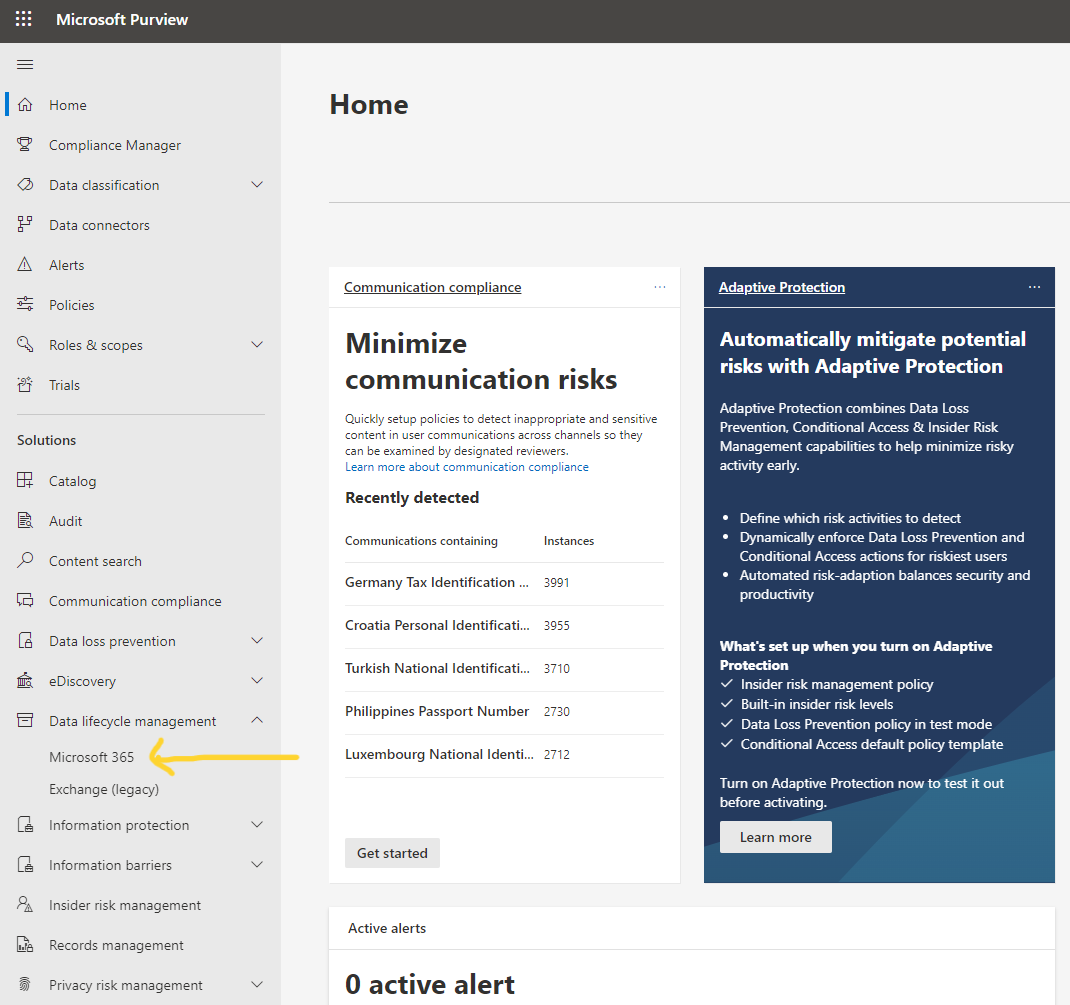Open Audit solution in sidebar
Image resolution: width=1070 pixels, height=1005 pixels.
66,521
